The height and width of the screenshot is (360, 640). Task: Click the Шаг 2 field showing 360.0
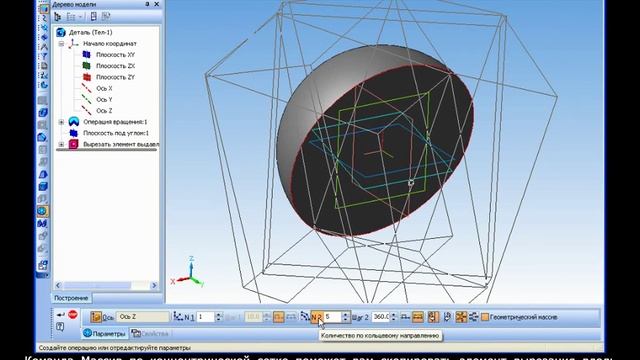381,317
